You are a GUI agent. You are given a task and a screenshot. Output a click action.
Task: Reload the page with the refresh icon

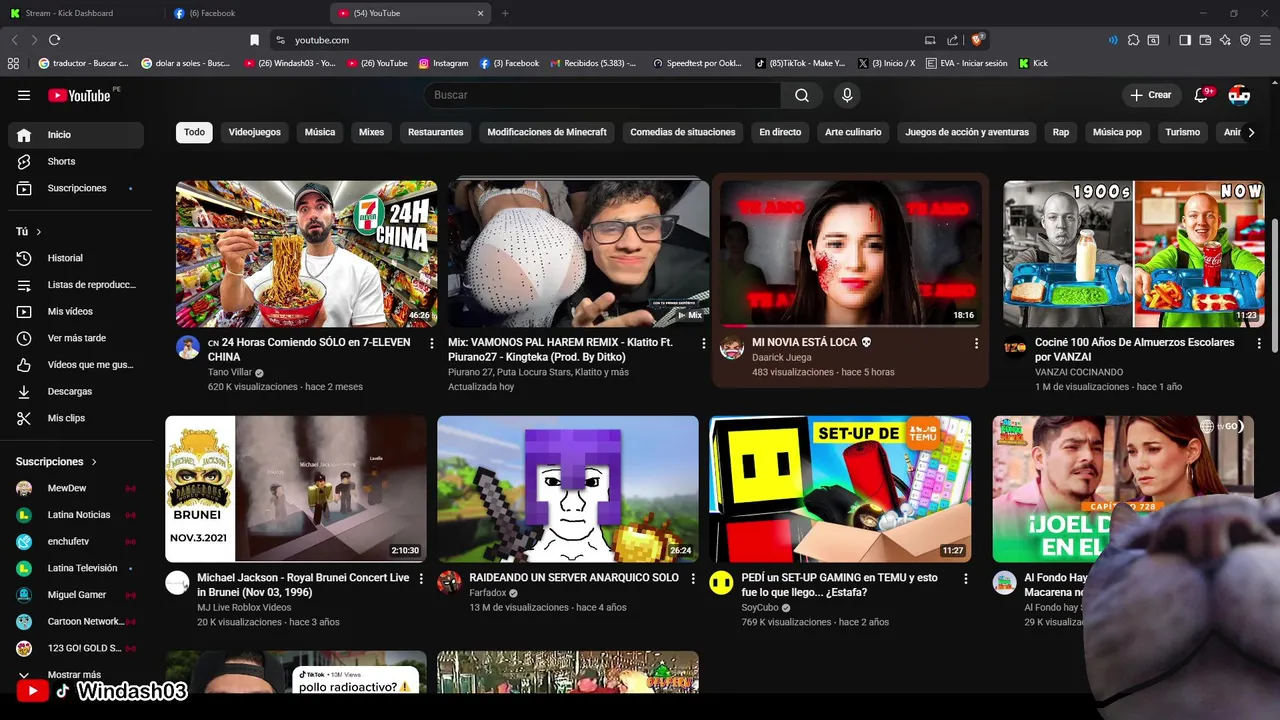[x=54, y=40]
